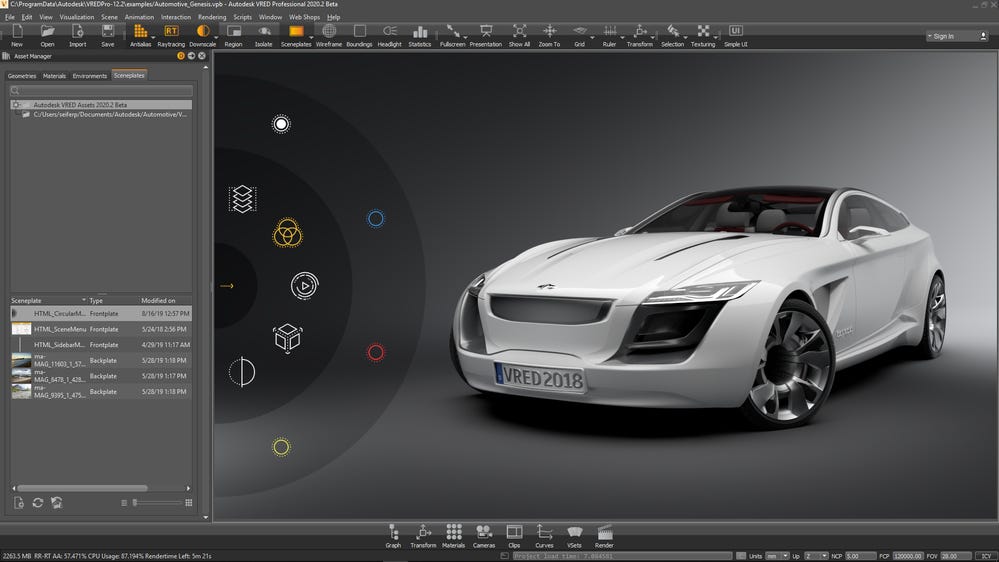Image resolution: width=999 pixels, height=562 pixels.
Task: Click the Texturing toolbar icon
Action: [x=703, y=35]
